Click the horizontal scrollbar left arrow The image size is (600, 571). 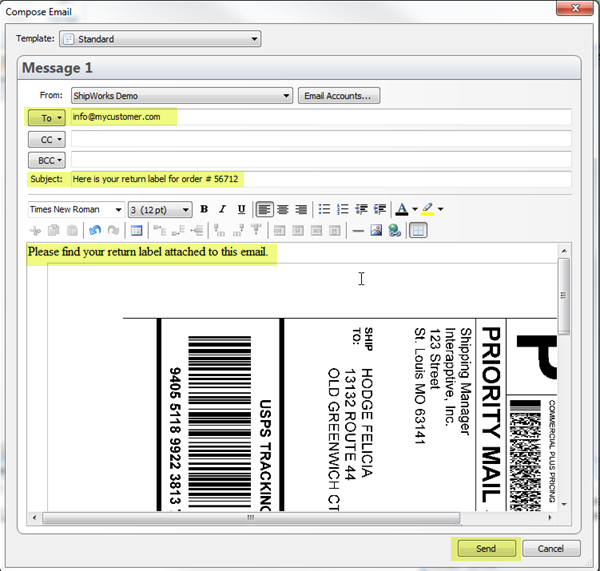click(34, 518)
